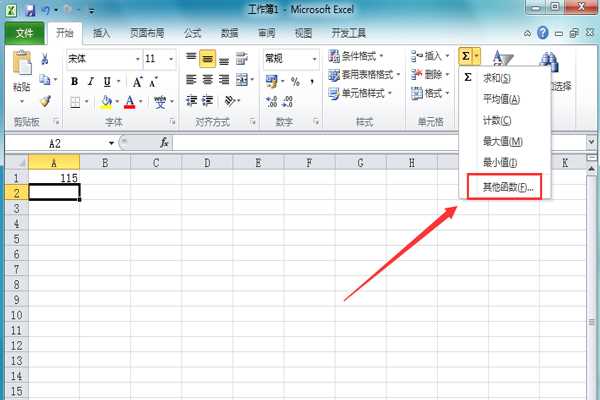The image size is (600, 400).
Task: Switch to the 公式 tab
Action: [x=193, y=33]
